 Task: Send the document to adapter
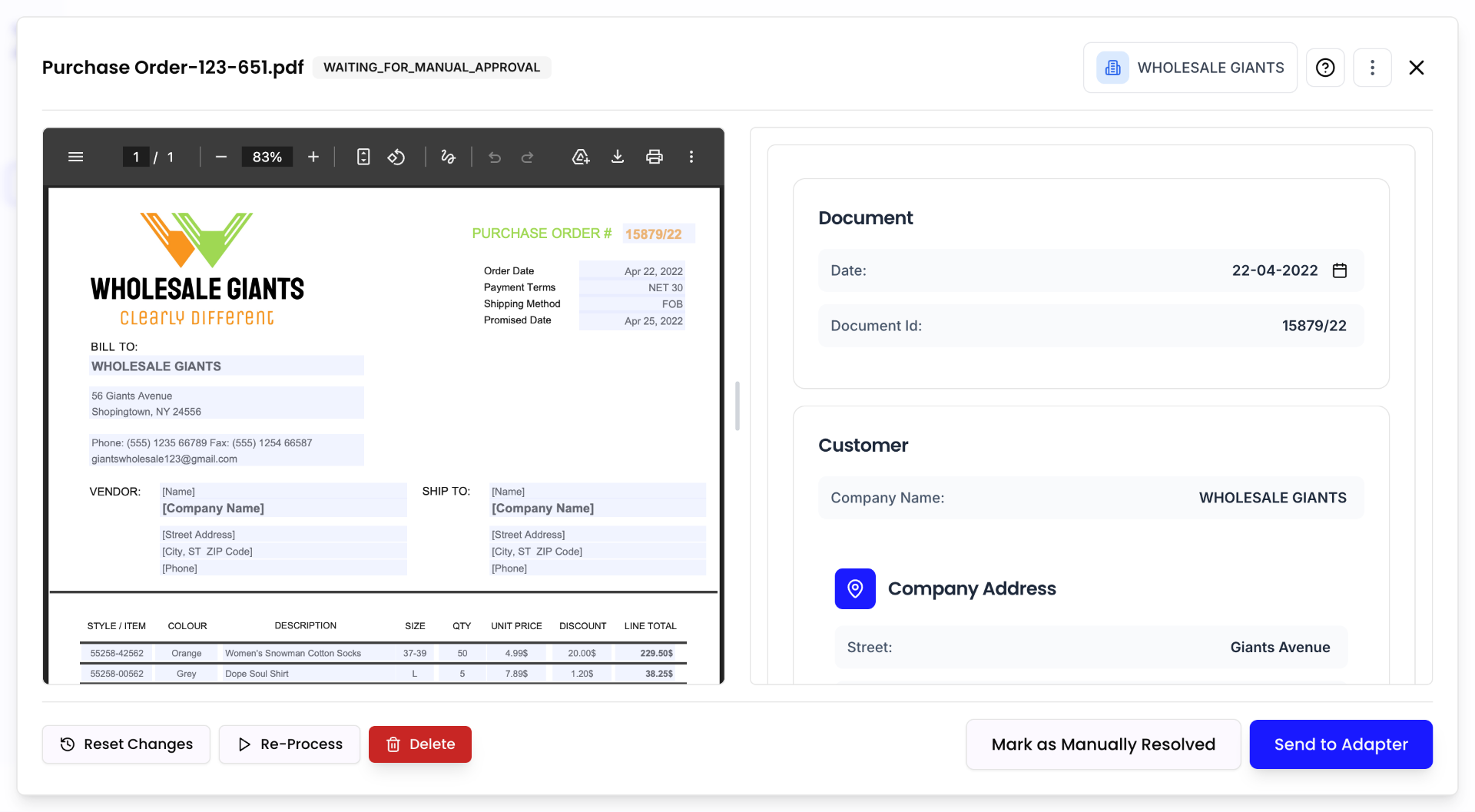[x=1341, y=744]
